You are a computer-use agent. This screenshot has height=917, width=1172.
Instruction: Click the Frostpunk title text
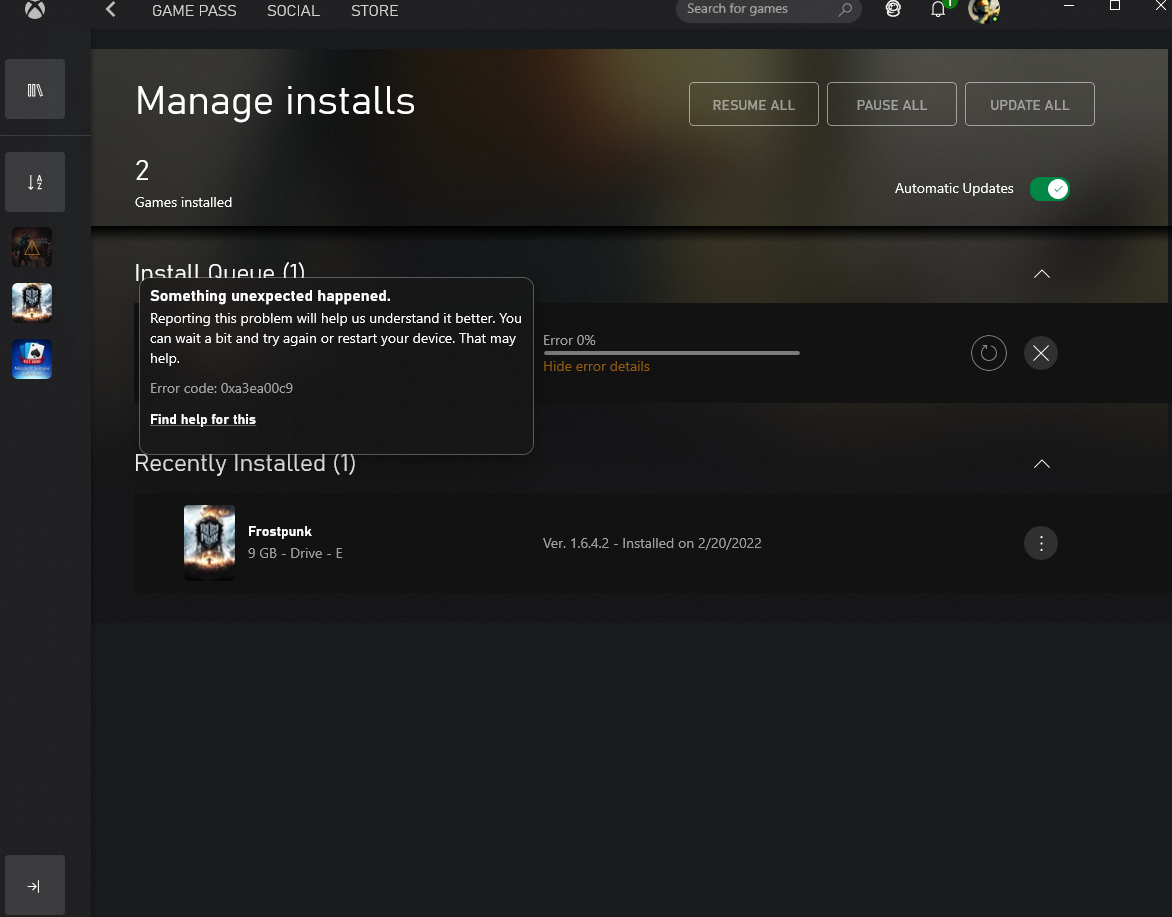tap(280, 531)
